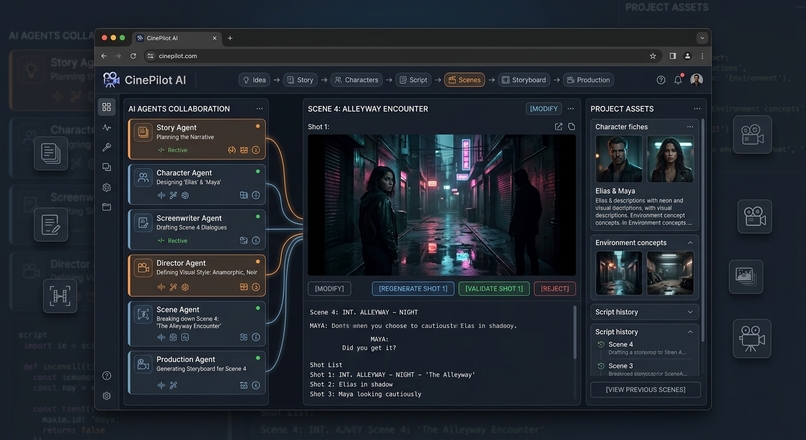Open the overlapping windows icon in sidebar

(x=107, y=167)
